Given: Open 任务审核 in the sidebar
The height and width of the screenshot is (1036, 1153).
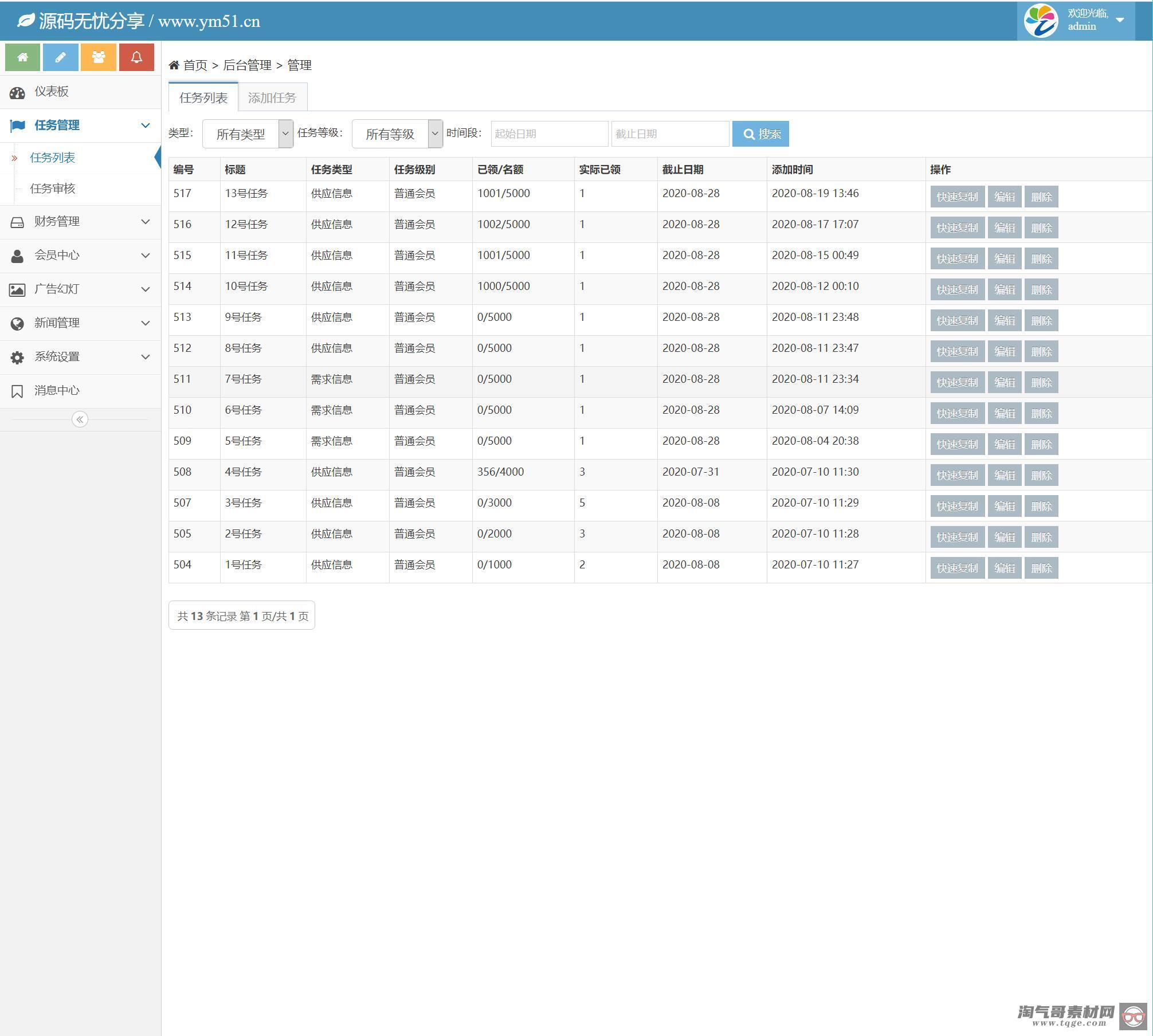Looking at the screenshot, I should tap(53, 189).
